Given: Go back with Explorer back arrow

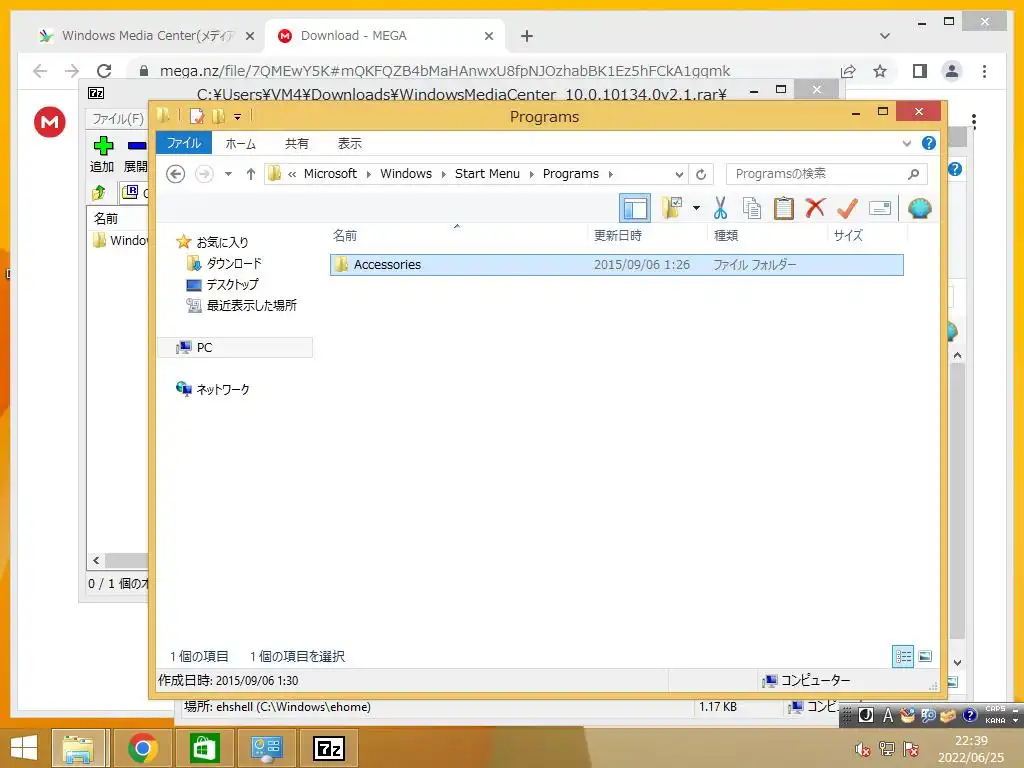Looking at the screenshot, I should (175, 174).
